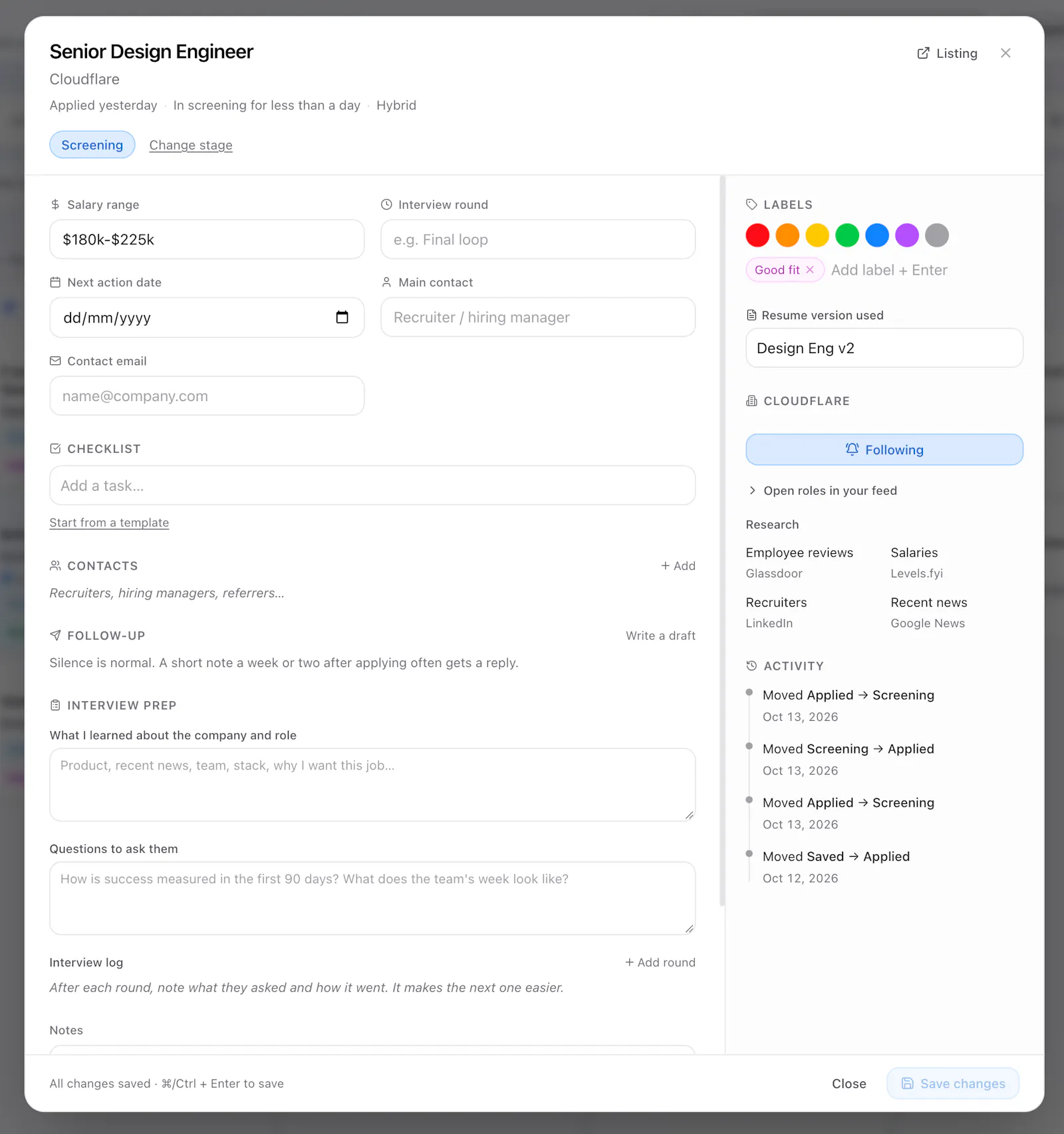Start checklist from a template

coord(109,523)
